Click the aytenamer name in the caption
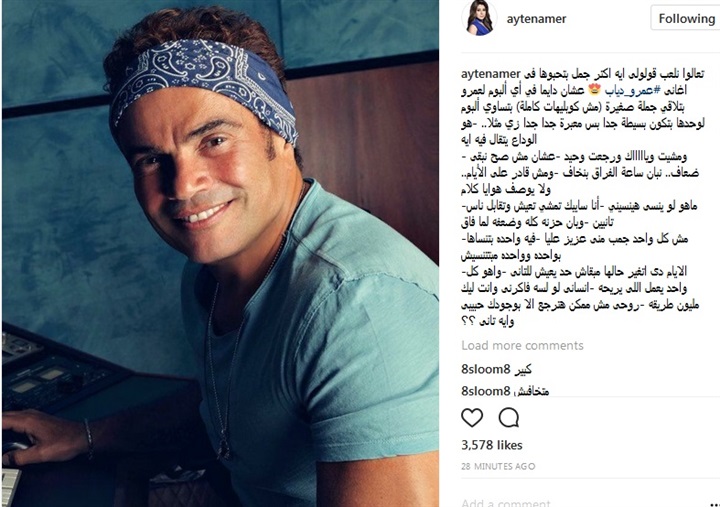The image size is (720, 507). (x=490, y=74)
